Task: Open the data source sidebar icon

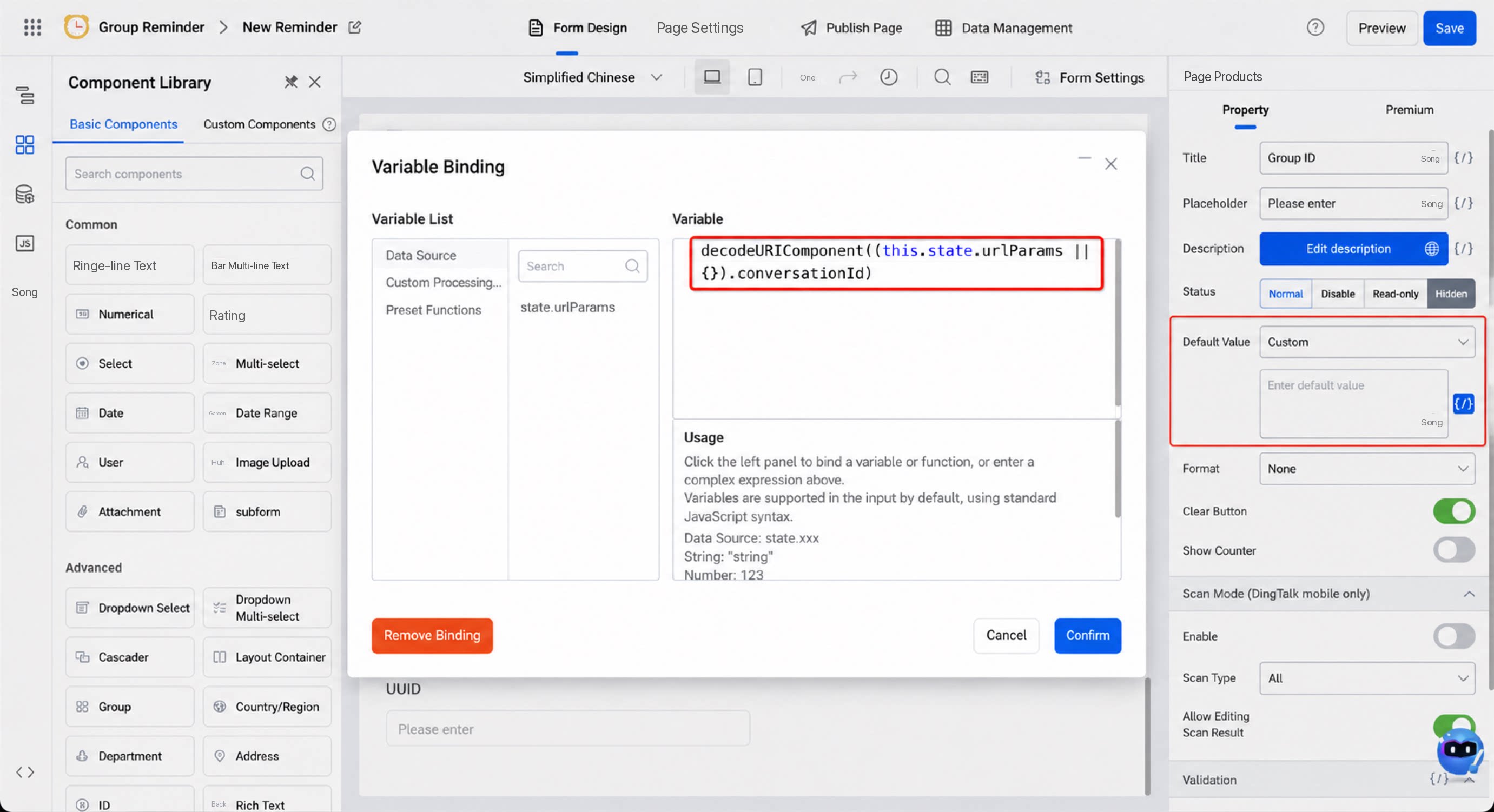Action: coord(24,194)
